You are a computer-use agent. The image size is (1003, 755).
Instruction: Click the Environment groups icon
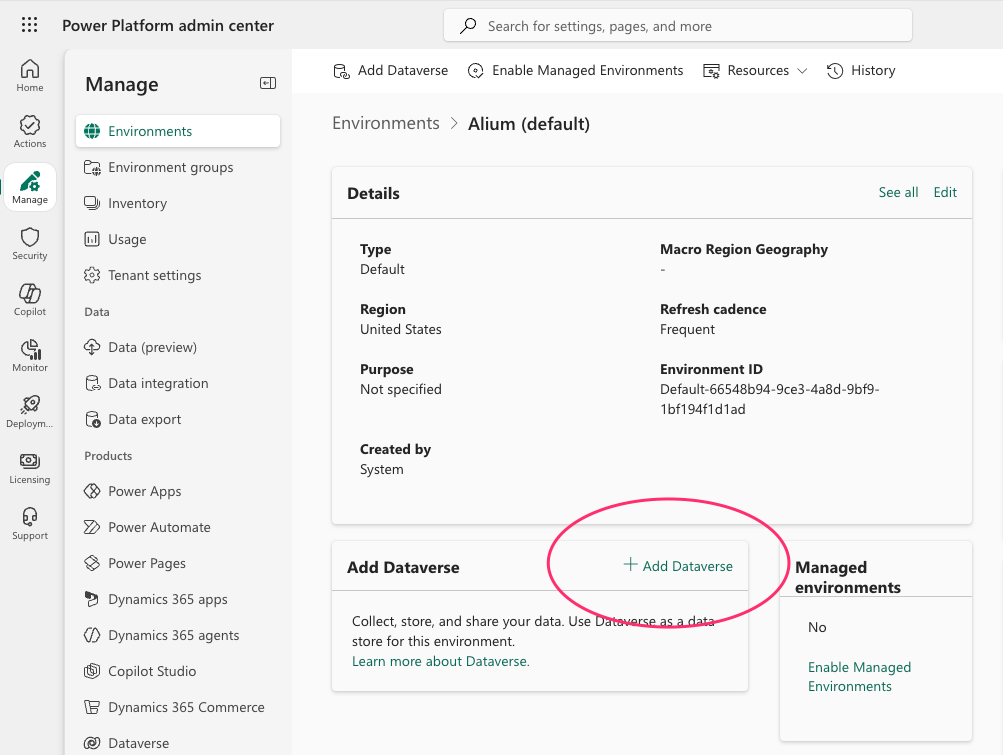pyautogui.click(x=92, y=168)
